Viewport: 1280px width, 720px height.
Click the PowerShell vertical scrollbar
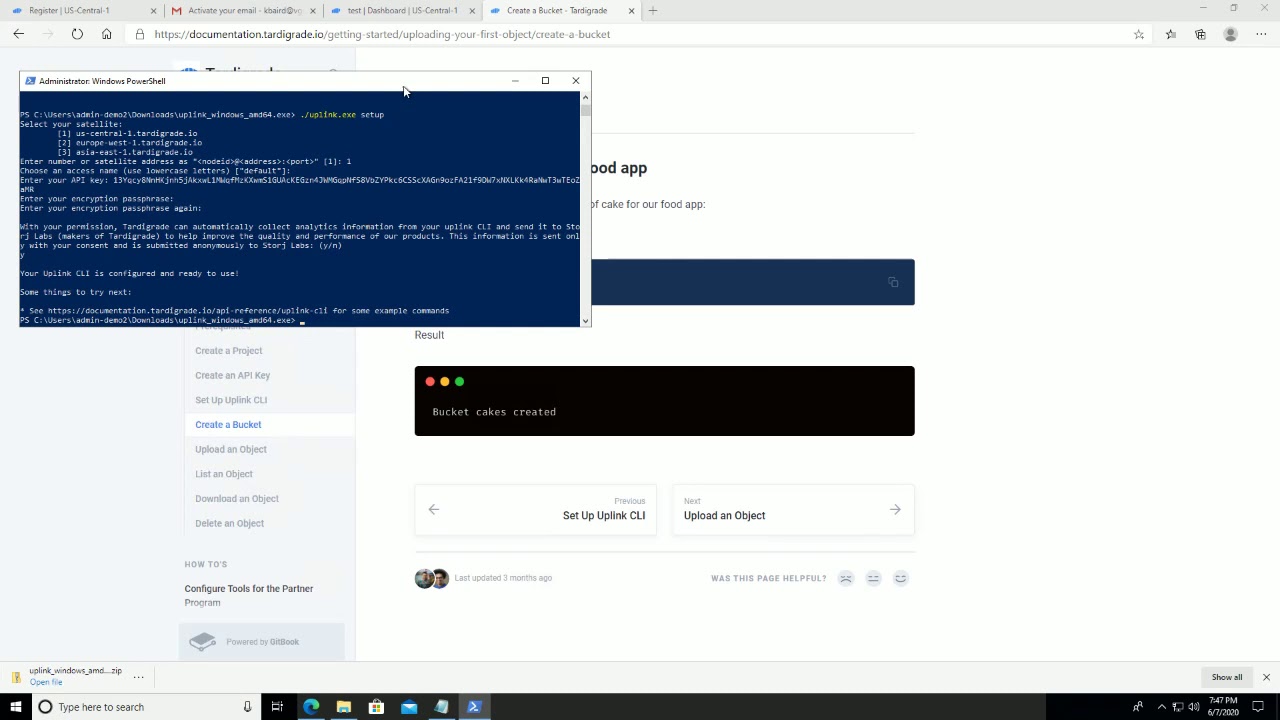(x=586, y=209)
